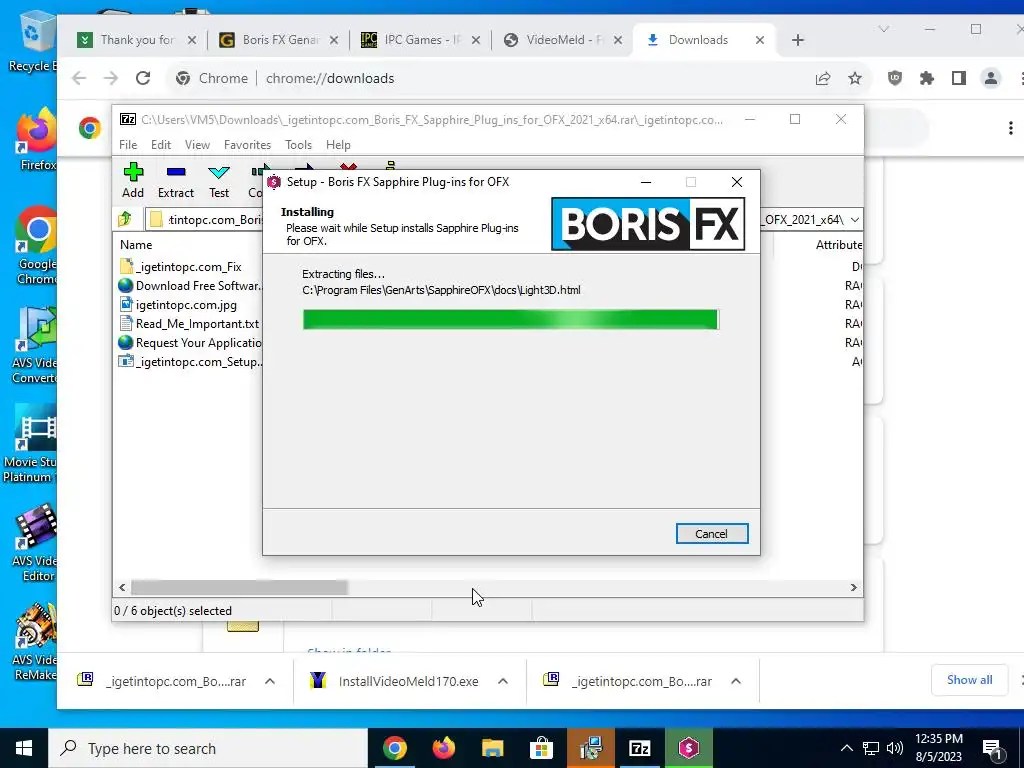Expand options for InstallVideoMeld170.exe download

(x=503, y=681)
